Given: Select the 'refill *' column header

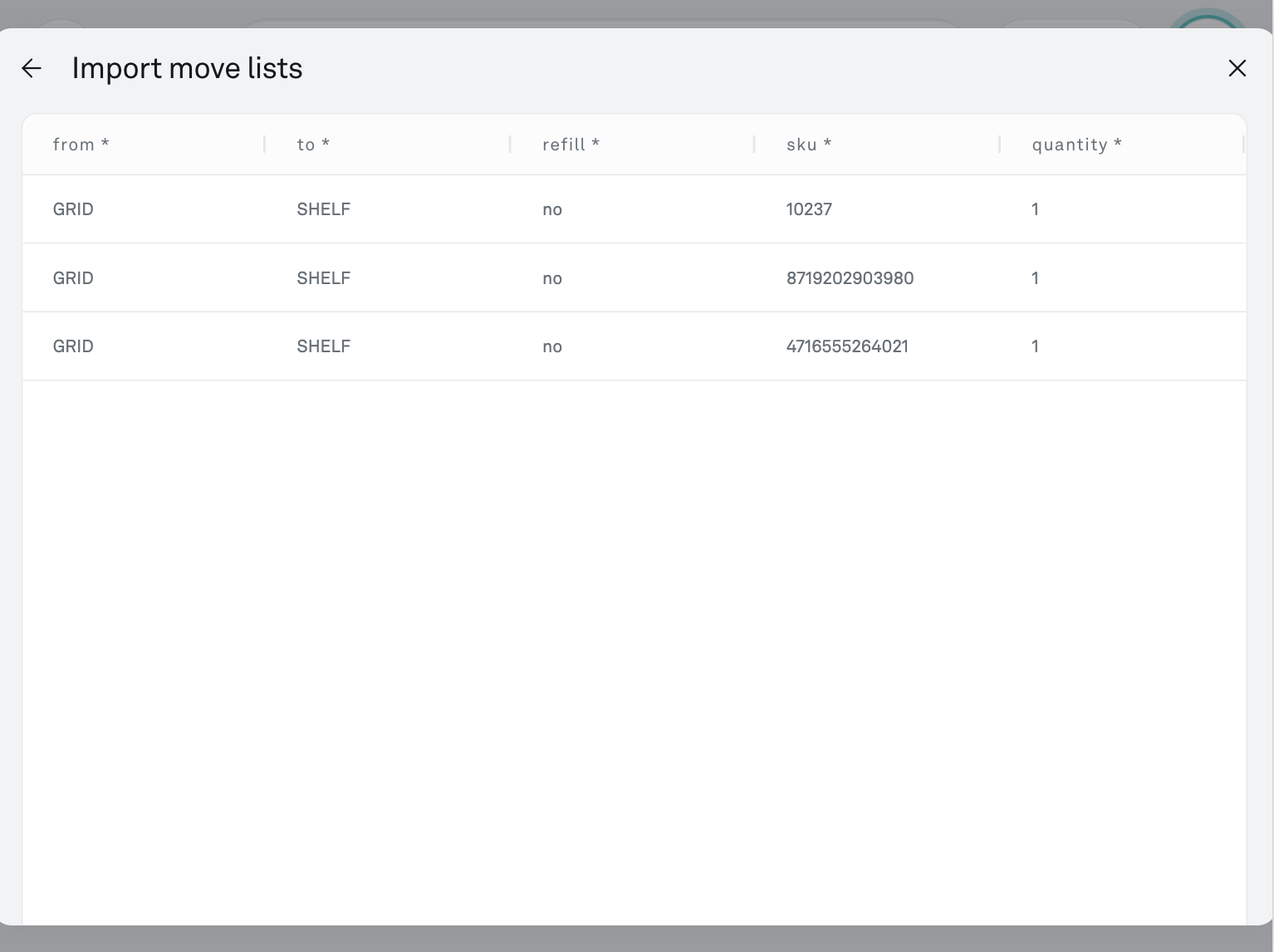Looking at the screenshot, I should [571, 145].
